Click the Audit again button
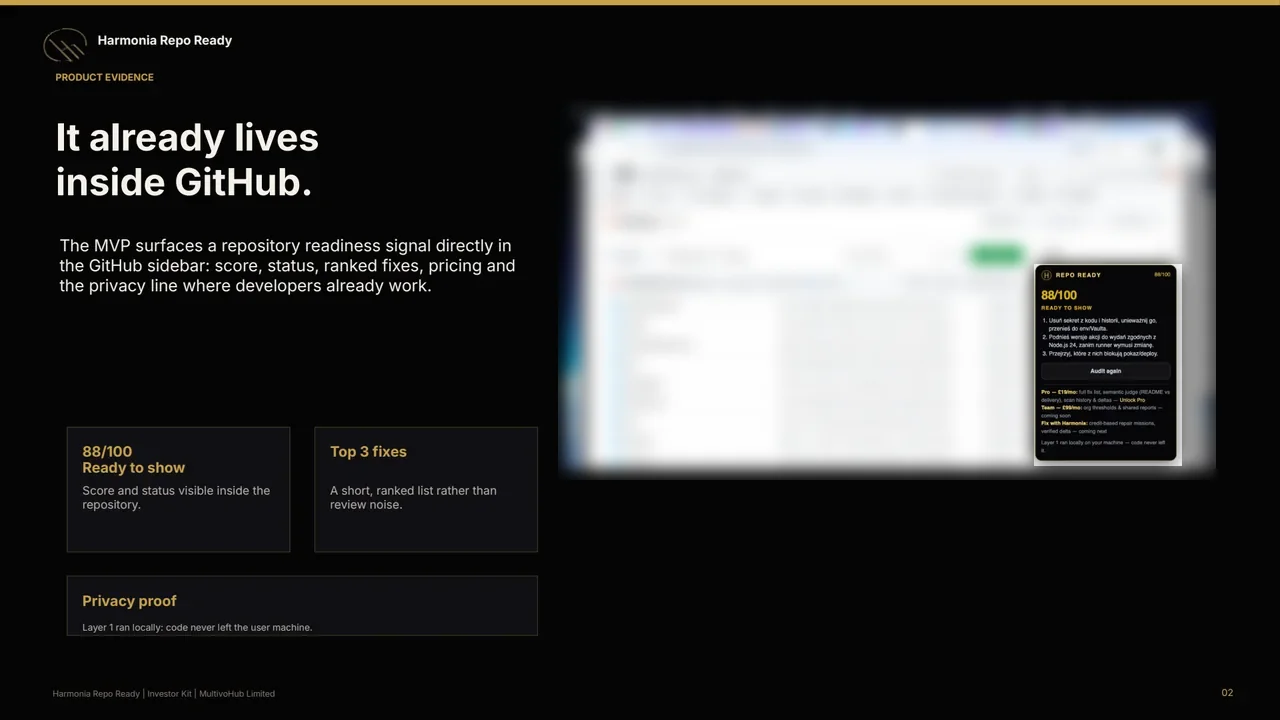 (1105, 371)
